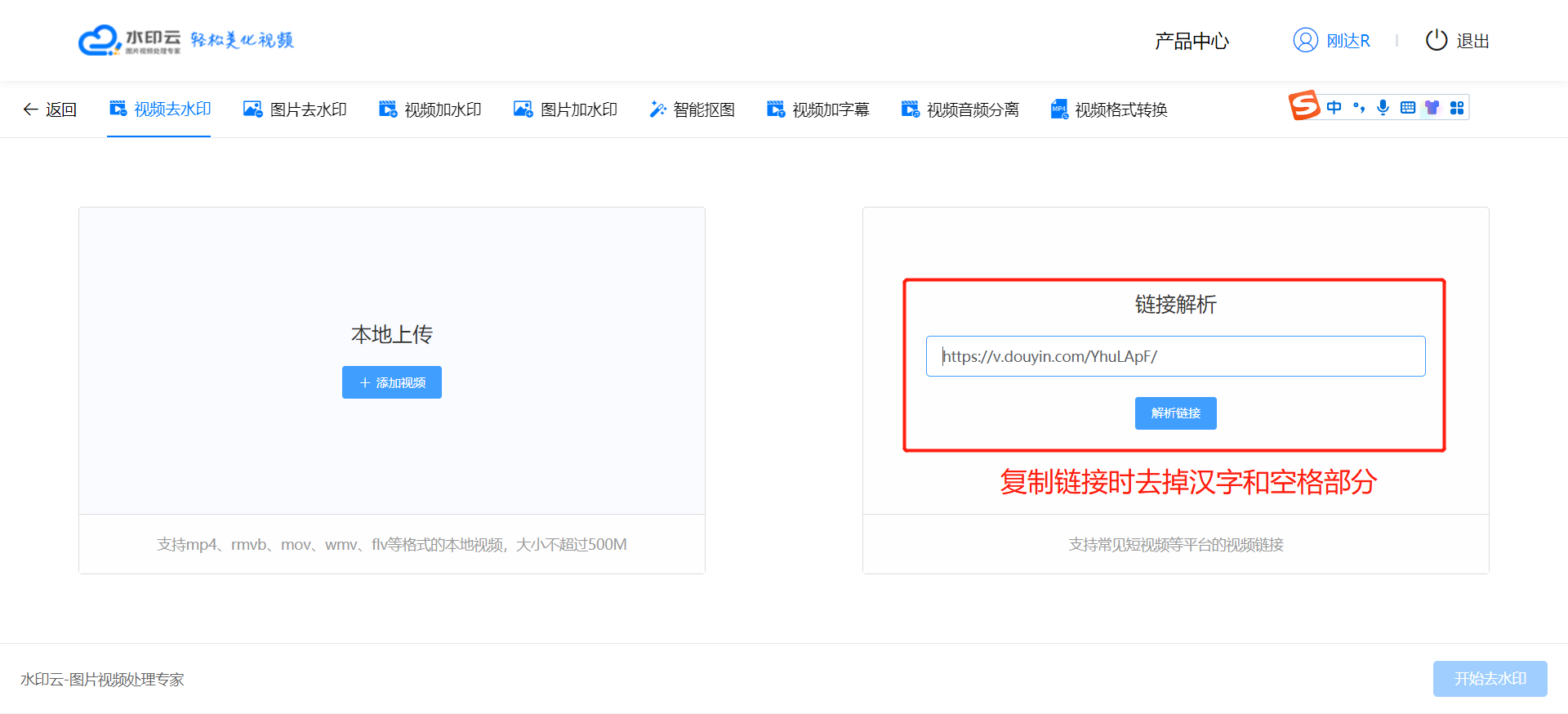Click the microphone voice input icon
The image size is (1568, 714).
tap(1383, 108)
